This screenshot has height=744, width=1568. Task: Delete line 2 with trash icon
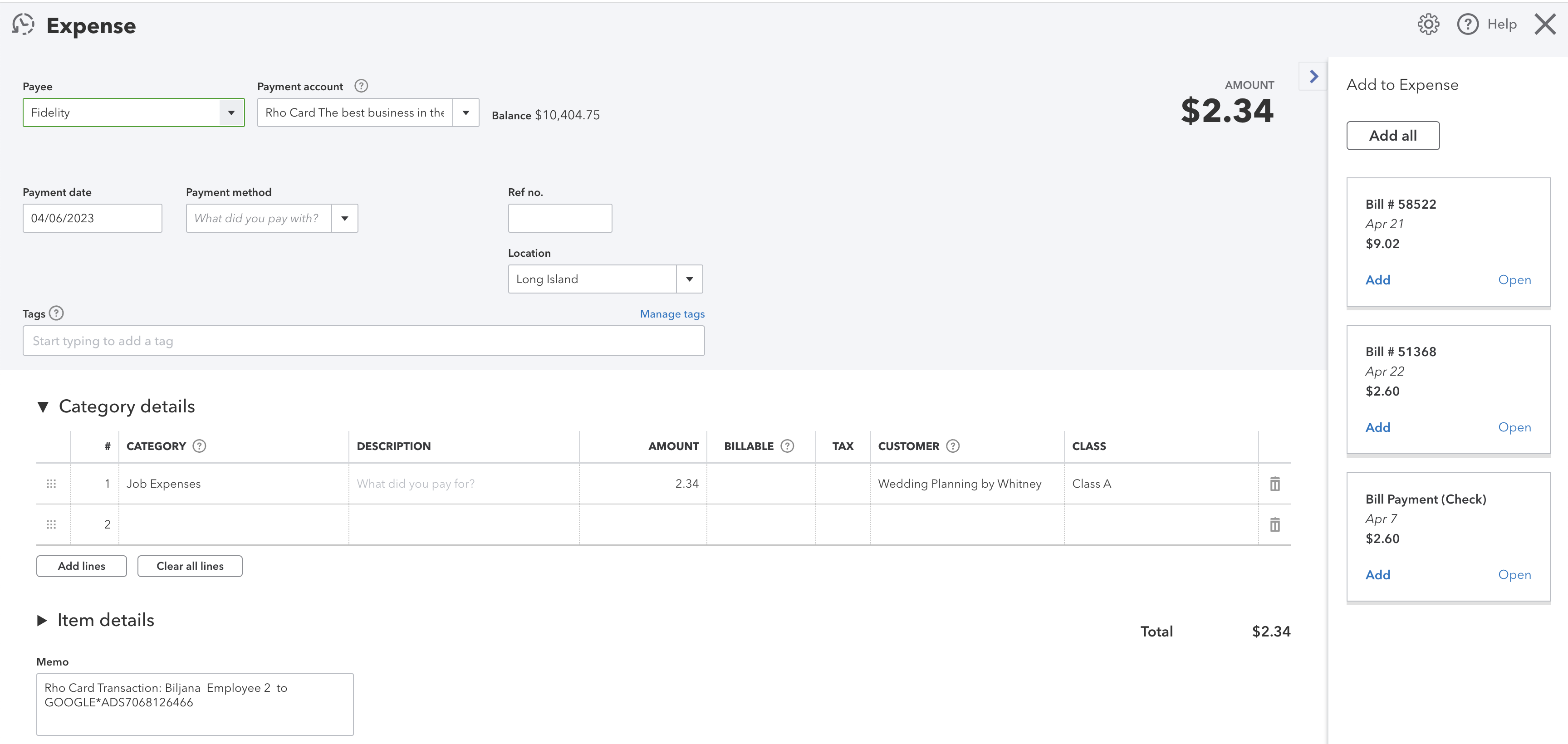1274,524
